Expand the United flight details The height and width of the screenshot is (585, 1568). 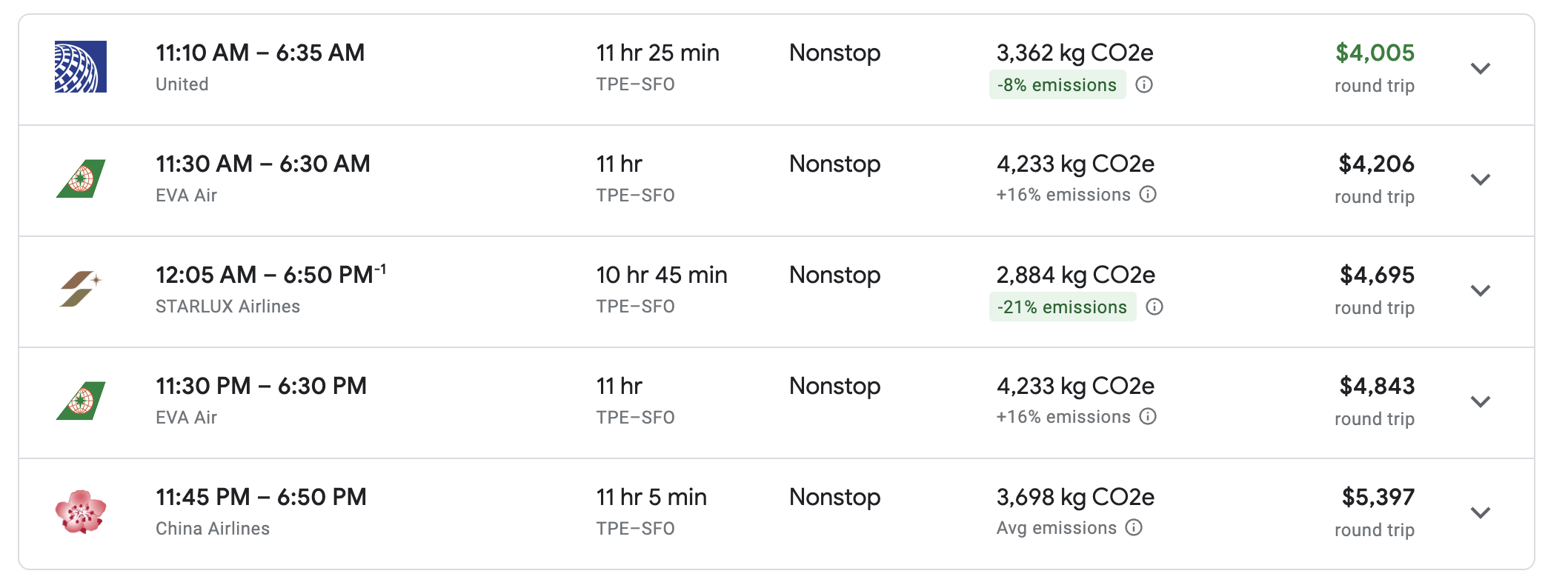pos(1480,69)
